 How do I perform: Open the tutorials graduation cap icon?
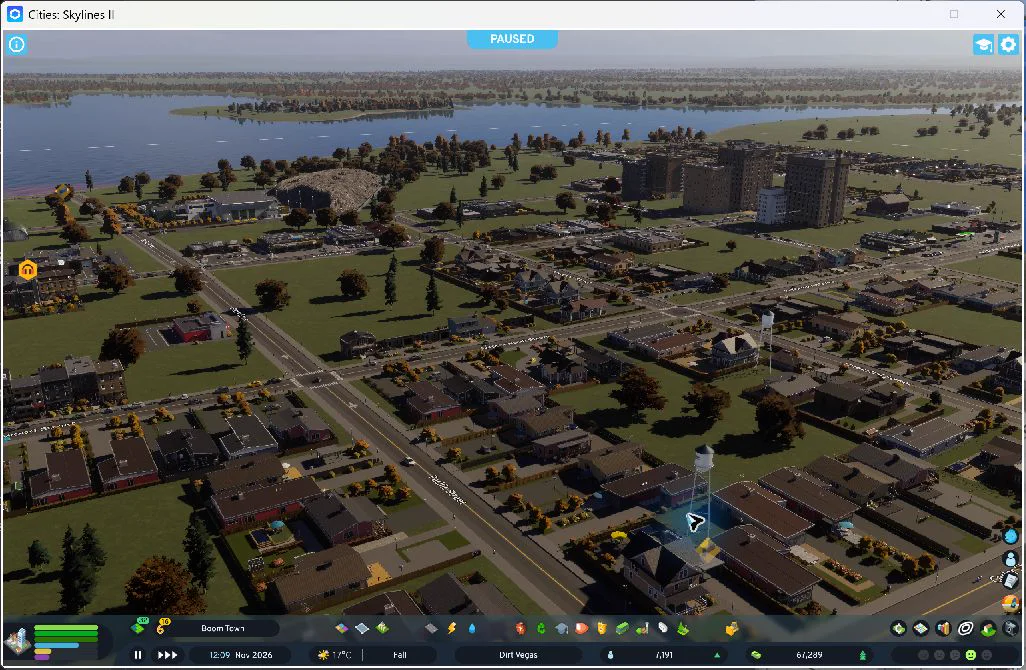click(x=983, y=44)
